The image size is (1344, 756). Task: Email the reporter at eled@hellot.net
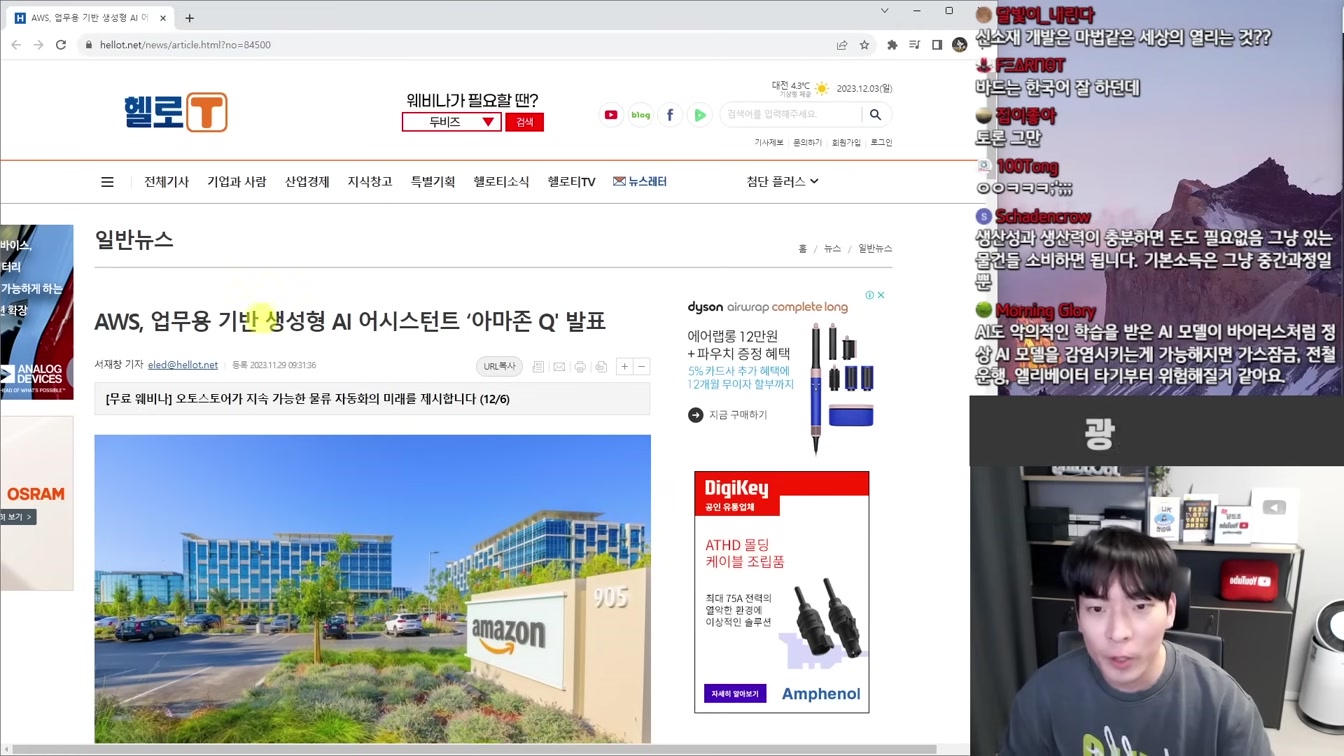(x=183, y=366)
